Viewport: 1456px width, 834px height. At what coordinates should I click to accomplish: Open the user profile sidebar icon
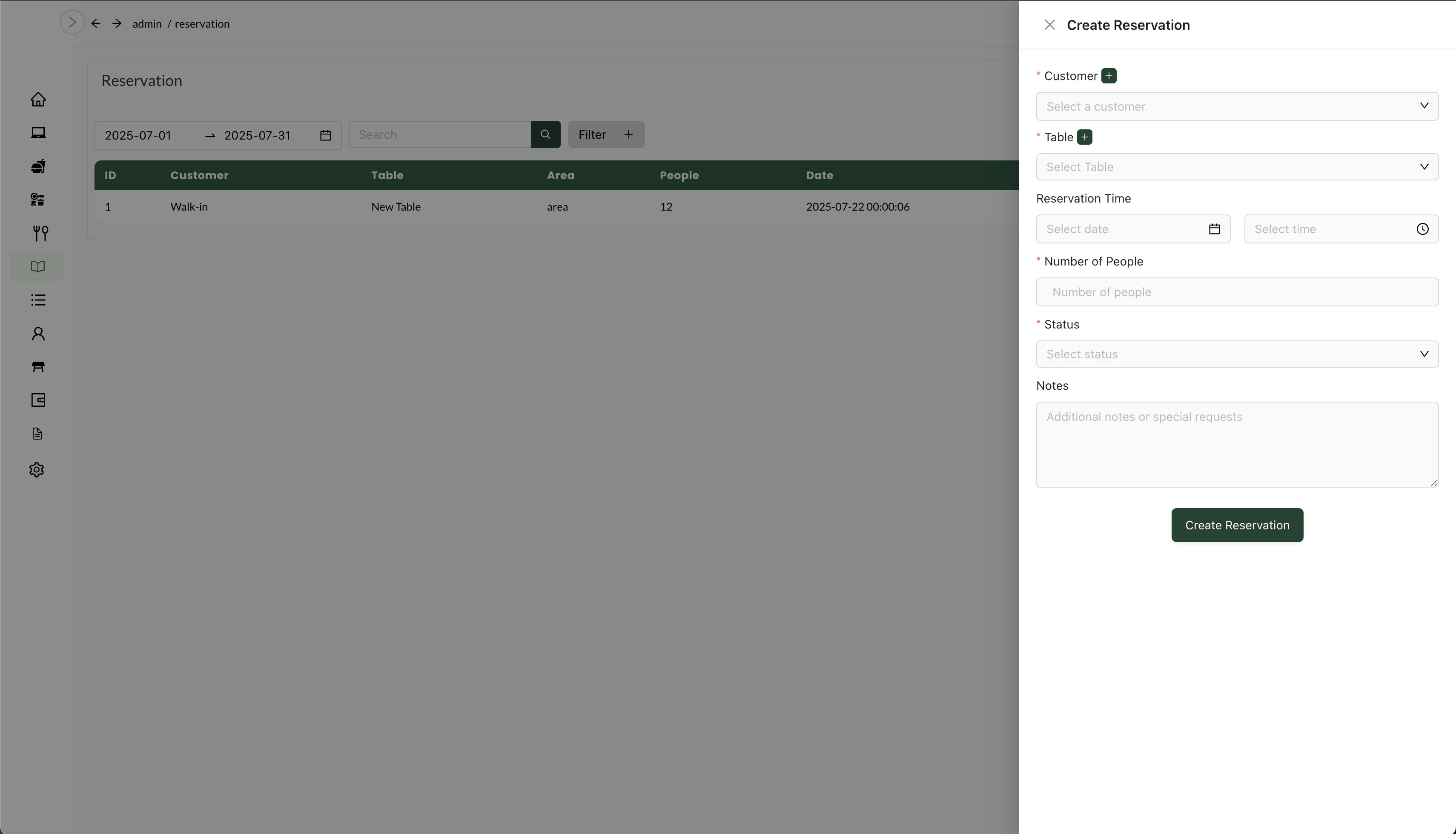(38, 333)
